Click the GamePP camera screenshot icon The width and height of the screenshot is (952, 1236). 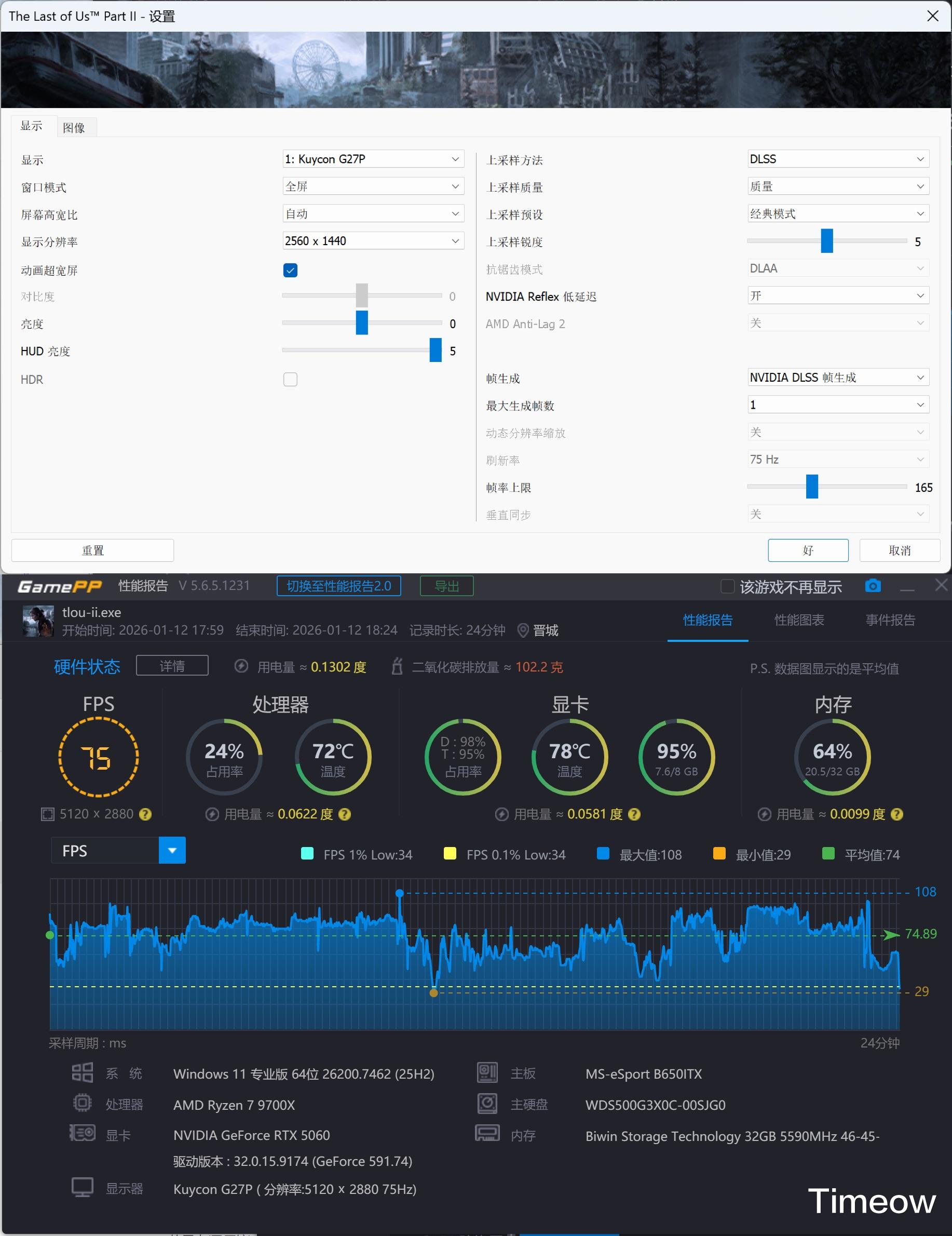coord(873,586)
